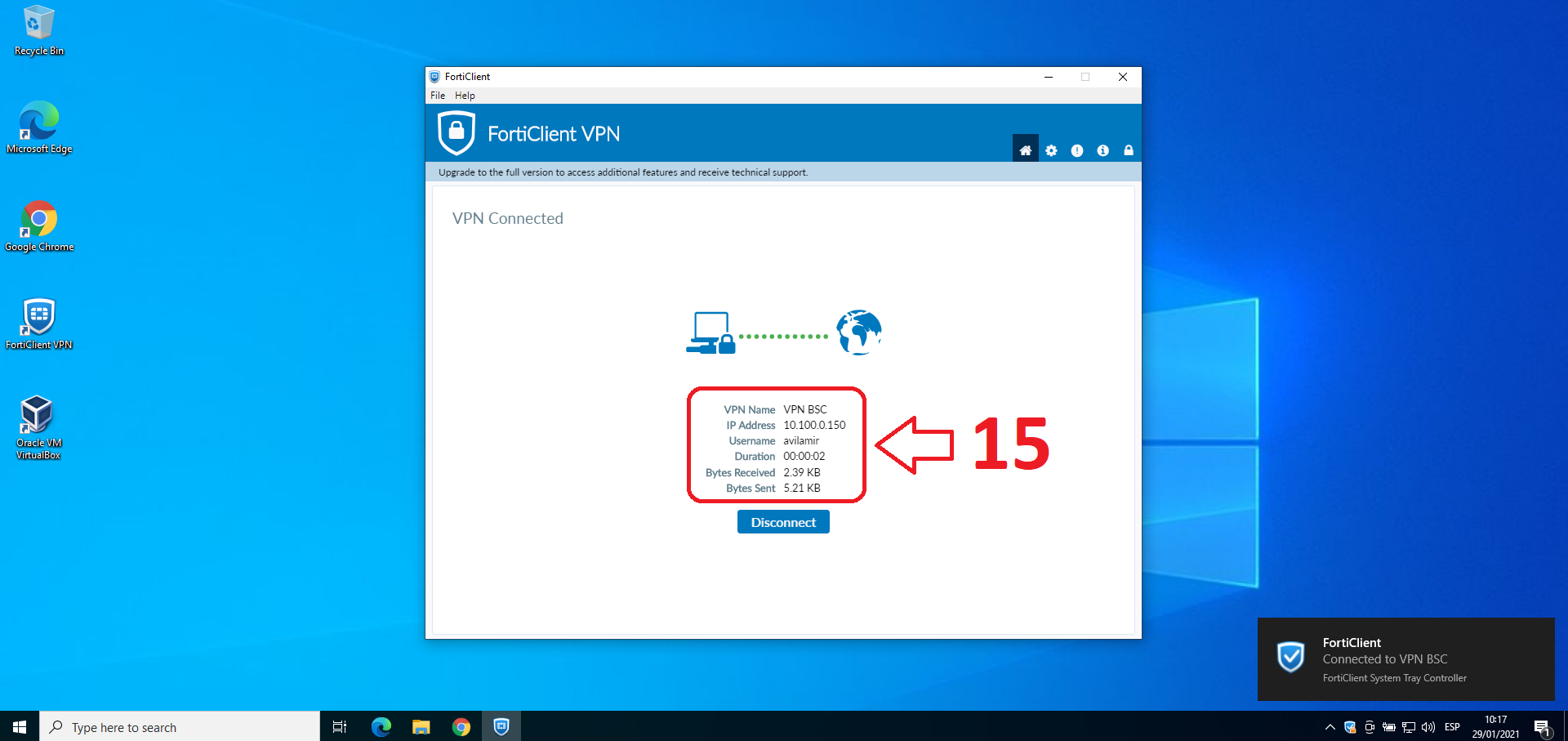This screenshot has width=1568, height=741.
Task: Show hidden system tray icons
Action: 1330,727
